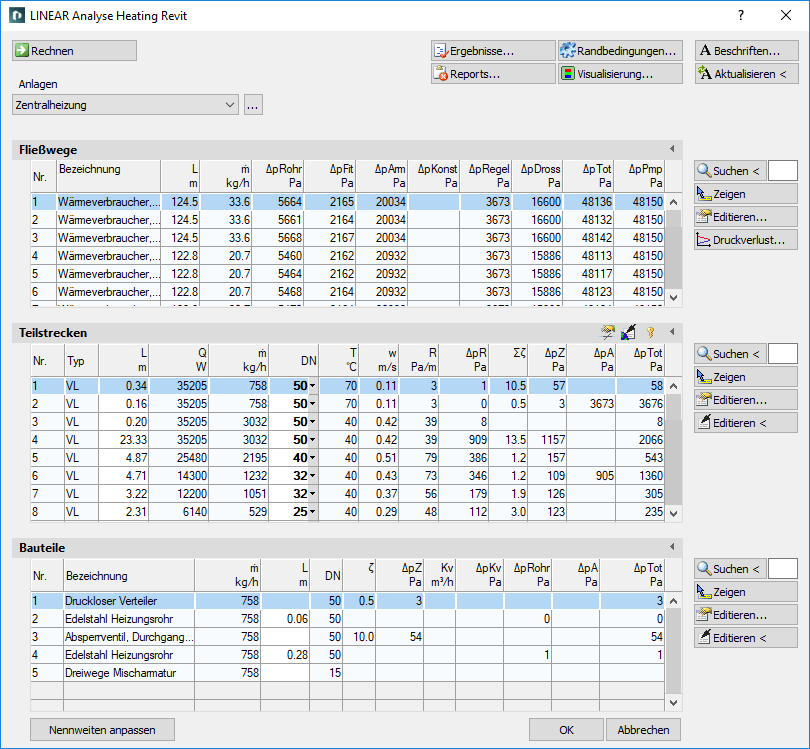Select the Druckloser Verteiler row
Image resolution: width=810 pixels, height=749 pixels.
[x=348, y=601]
